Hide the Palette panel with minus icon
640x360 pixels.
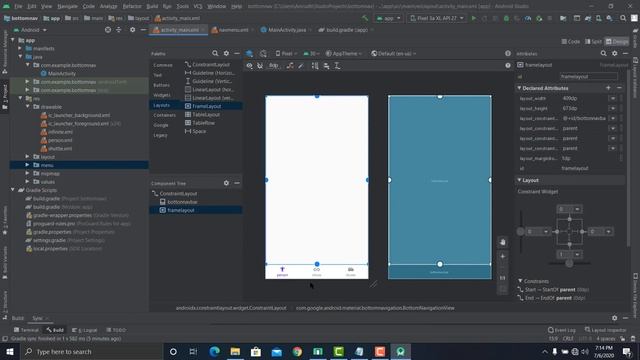[x=237, y=53]
